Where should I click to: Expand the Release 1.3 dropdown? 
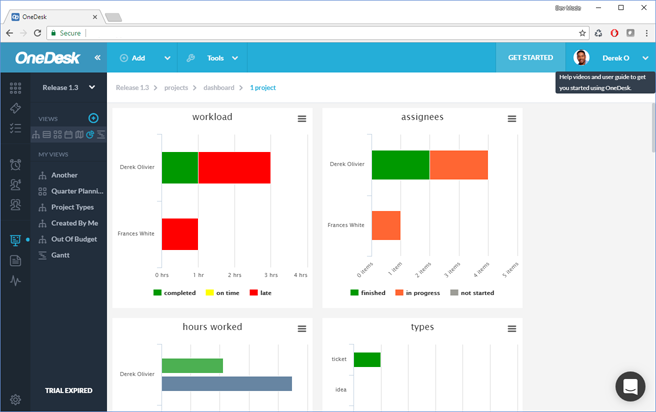click(92, 87)
